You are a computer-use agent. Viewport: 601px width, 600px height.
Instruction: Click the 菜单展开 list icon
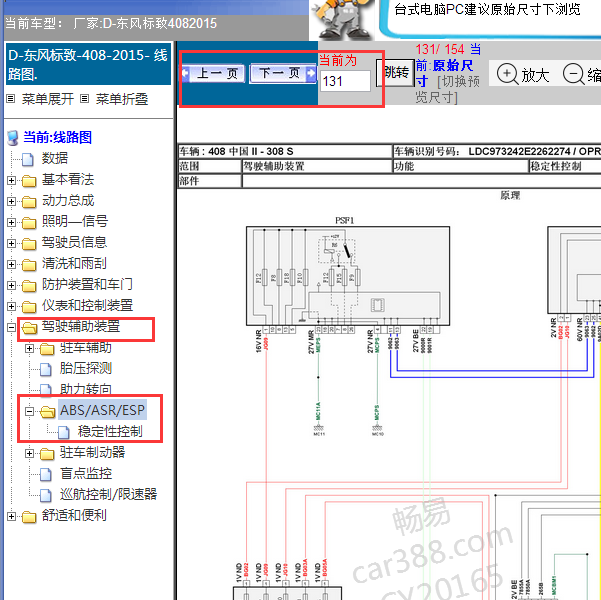(x=11, y=99)
